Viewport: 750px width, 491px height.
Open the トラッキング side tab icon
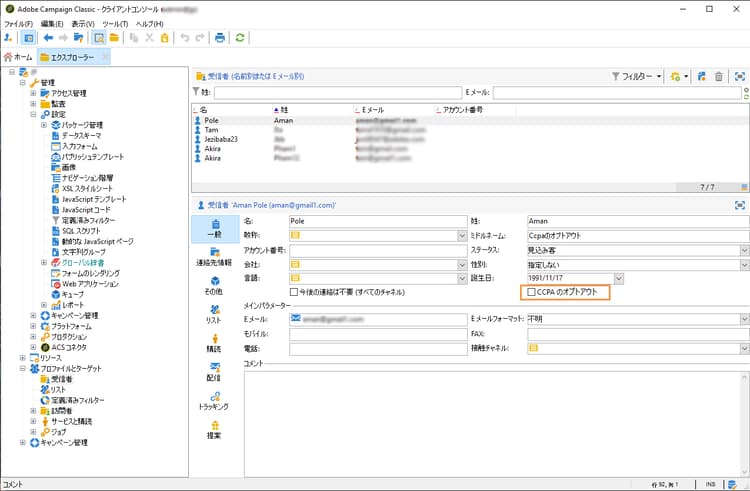[x=214, y=401]
